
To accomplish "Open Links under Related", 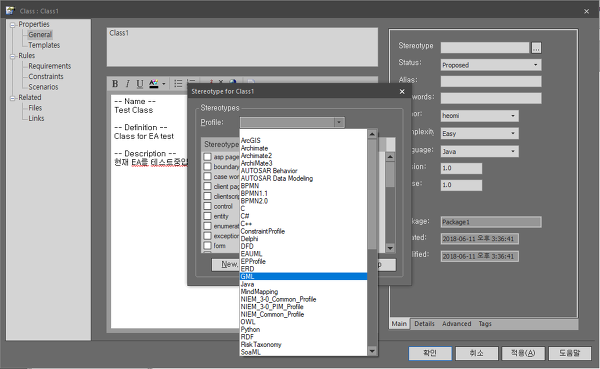I will (x=36, y=118).
